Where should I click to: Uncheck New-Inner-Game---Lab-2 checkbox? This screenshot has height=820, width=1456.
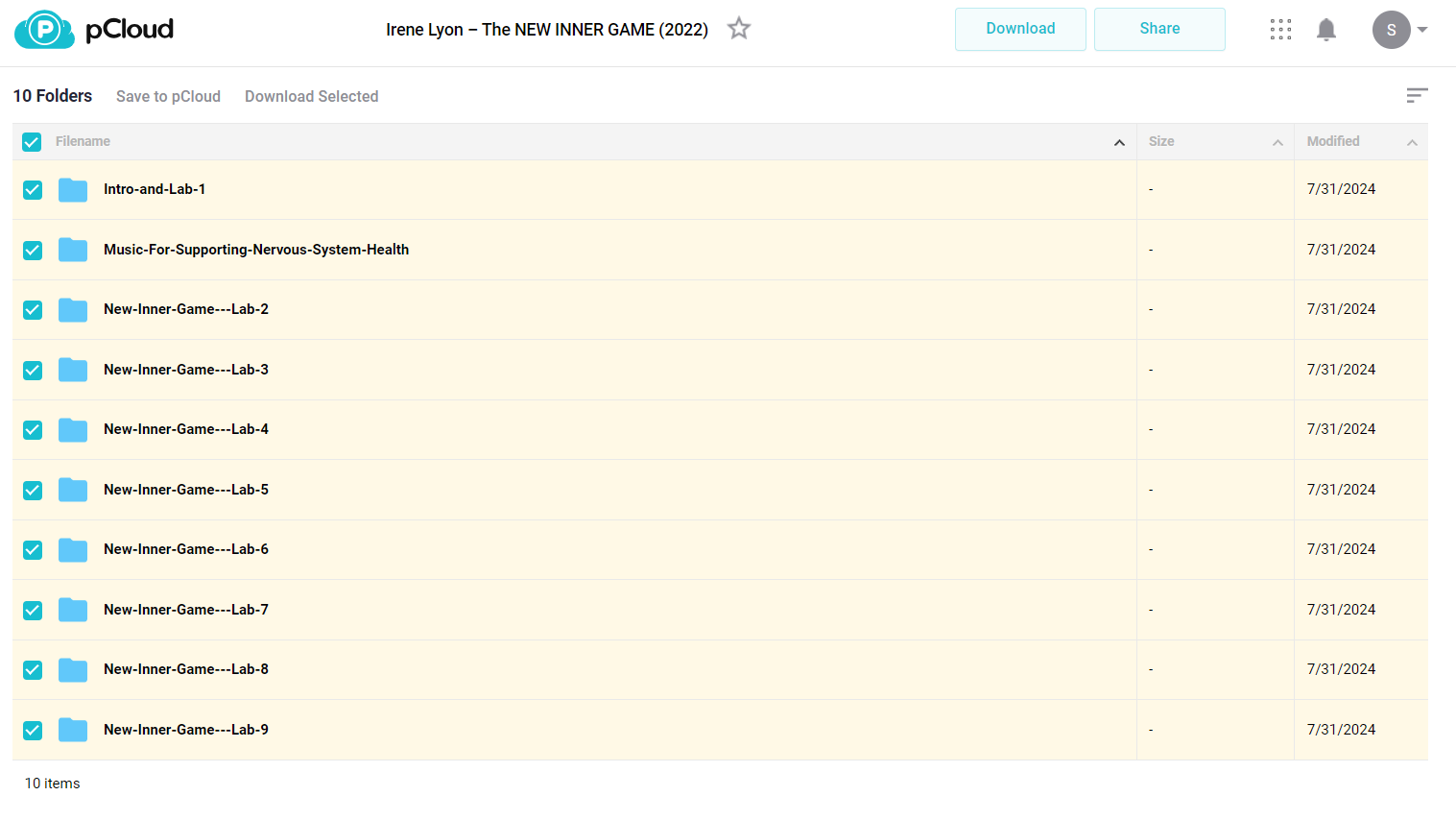33,310
